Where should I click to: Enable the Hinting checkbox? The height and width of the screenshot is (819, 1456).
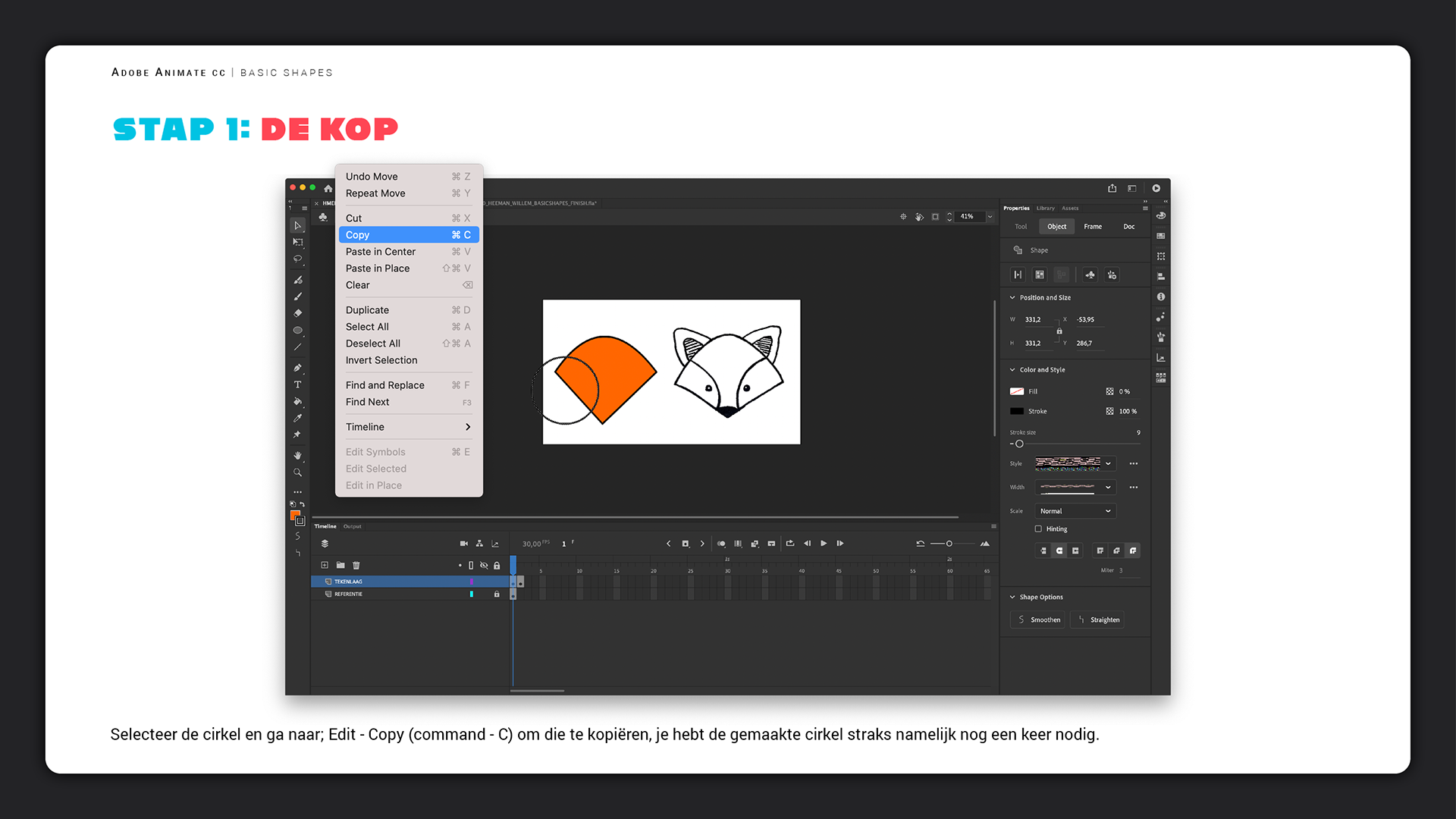(x=1038, y=529)
